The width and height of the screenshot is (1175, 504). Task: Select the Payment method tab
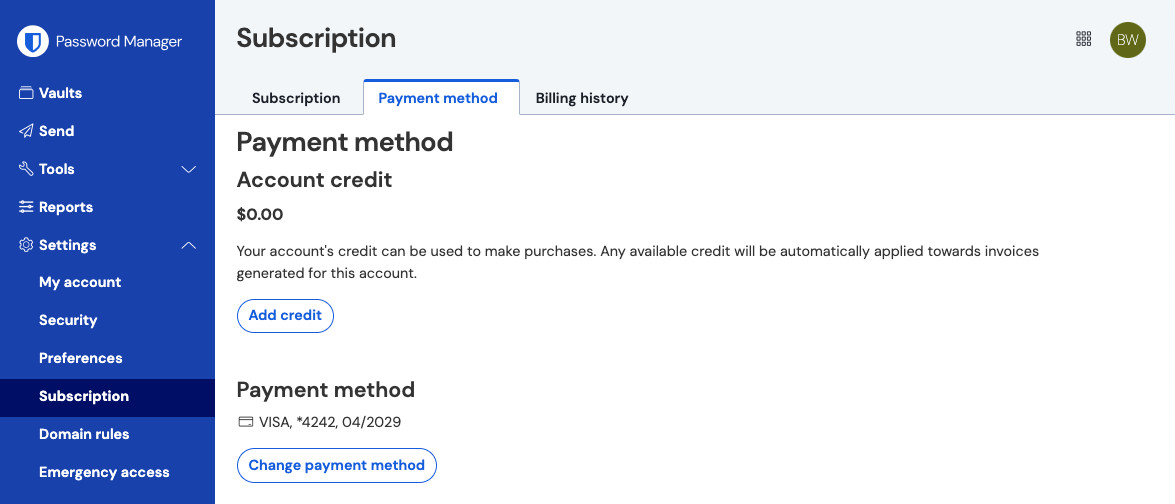point(438,98)
